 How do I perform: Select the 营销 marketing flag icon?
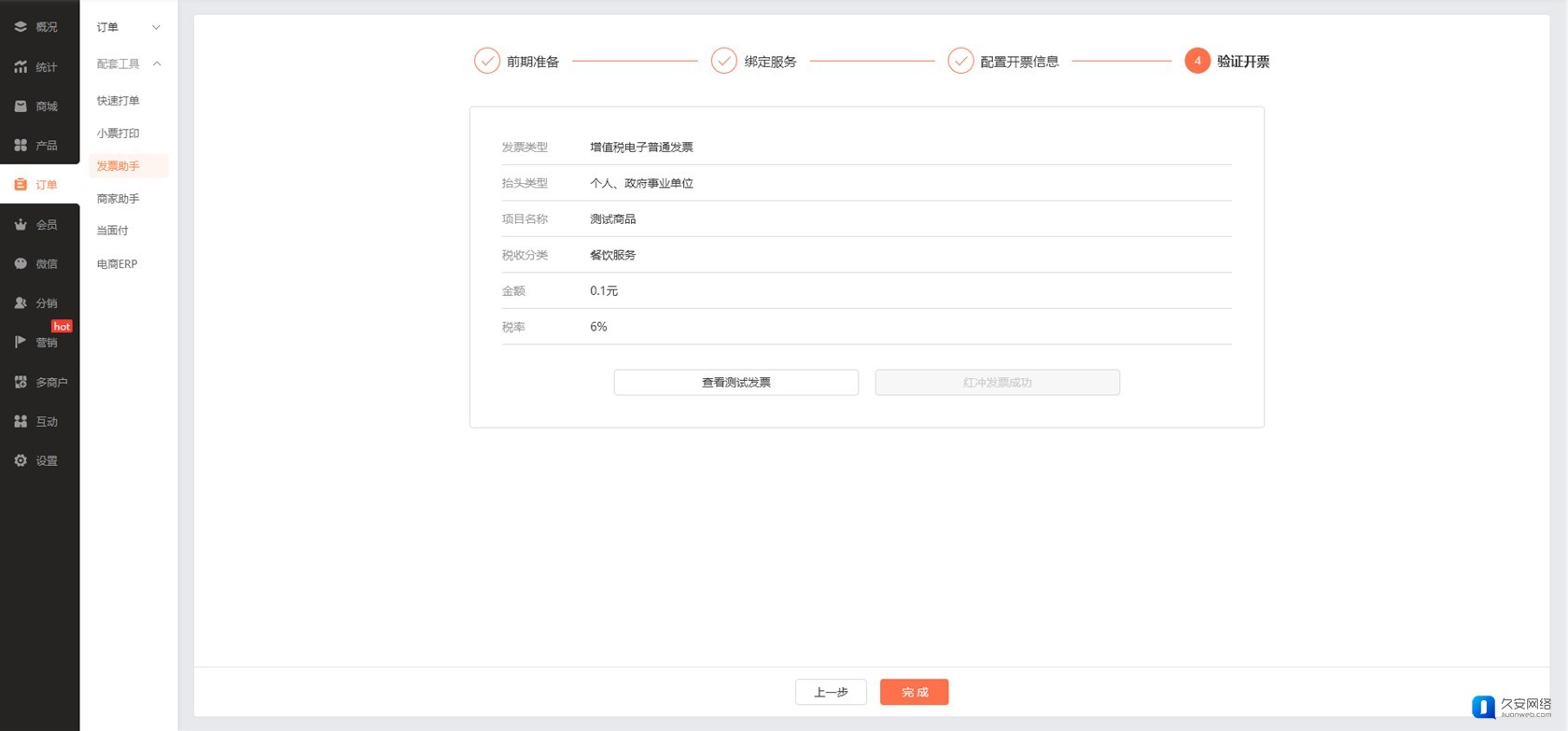(x=21, y=343)
